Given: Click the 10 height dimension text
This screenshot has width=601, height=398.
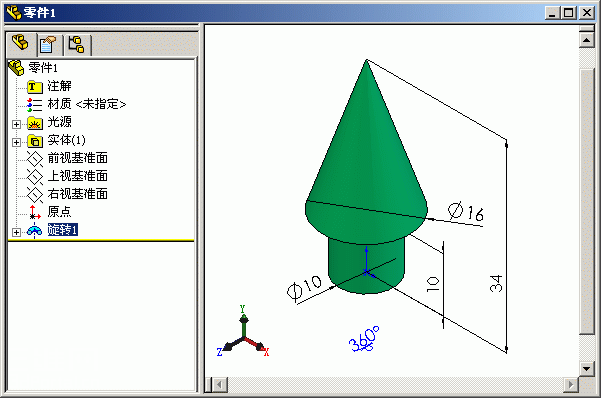Looking at the screenshot, I should click(x=433, y=285).
